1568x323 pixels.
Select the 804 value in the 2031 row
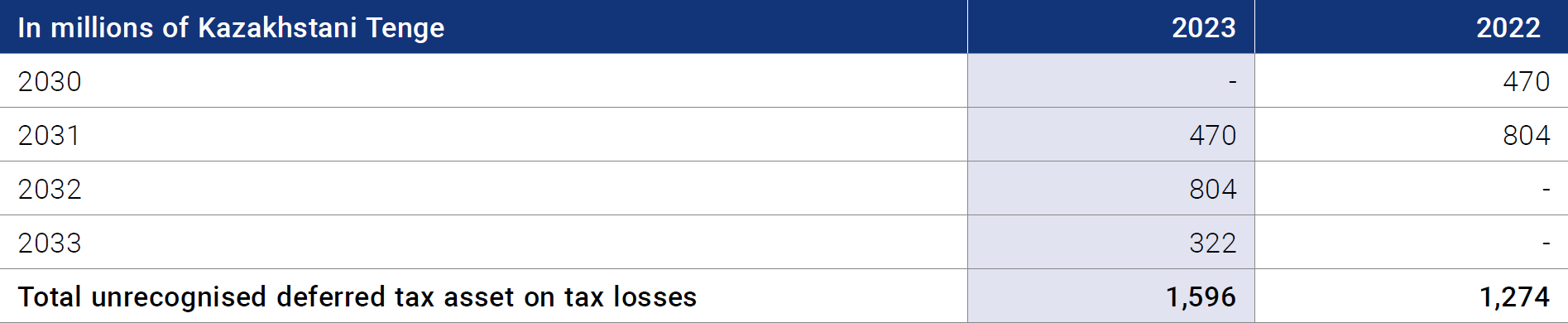pyautogui.click(x=1526, y=135)
